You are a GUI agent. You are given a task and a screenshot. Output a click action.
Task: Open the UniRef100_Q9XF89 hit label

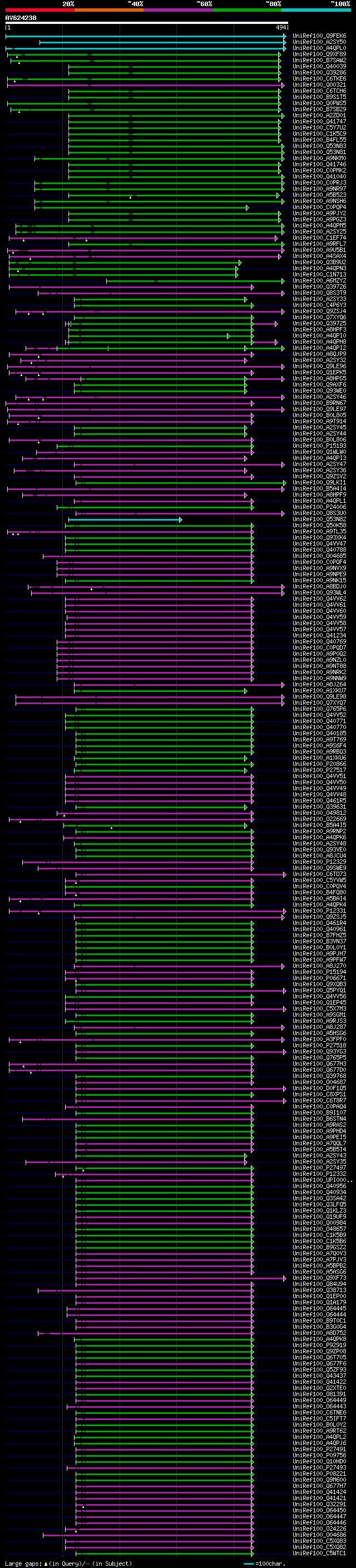[319, 54]
